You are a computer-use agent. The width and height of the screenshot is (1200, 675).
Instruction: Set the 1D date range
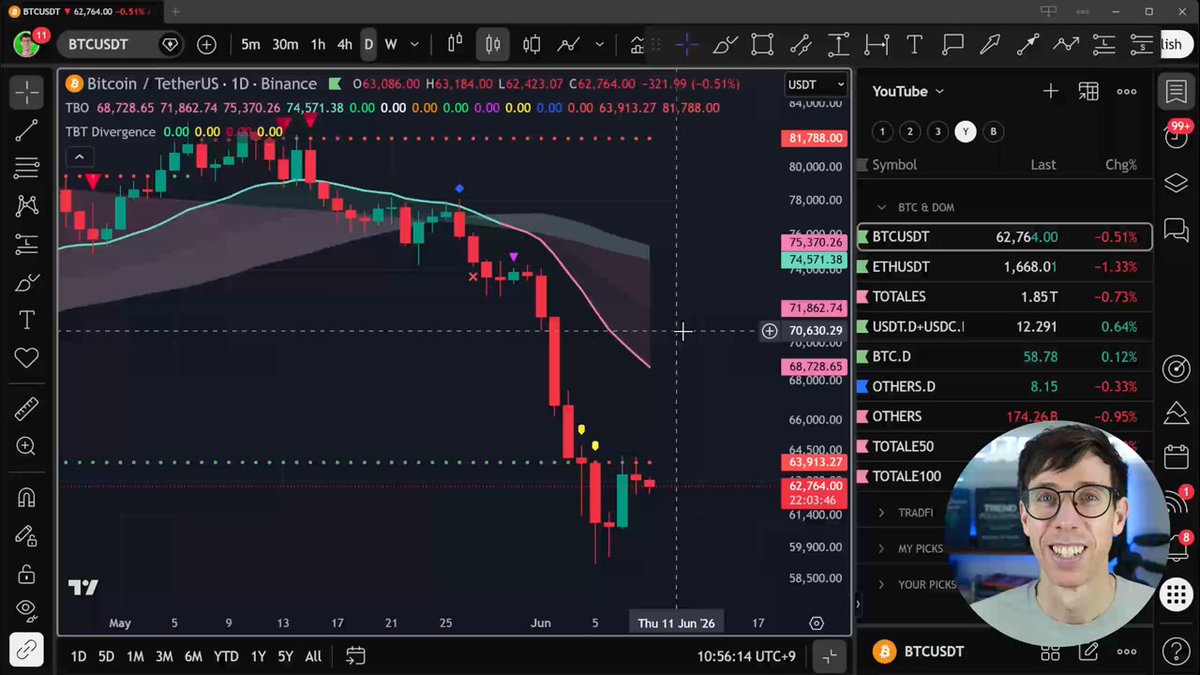tap(78, 656)
